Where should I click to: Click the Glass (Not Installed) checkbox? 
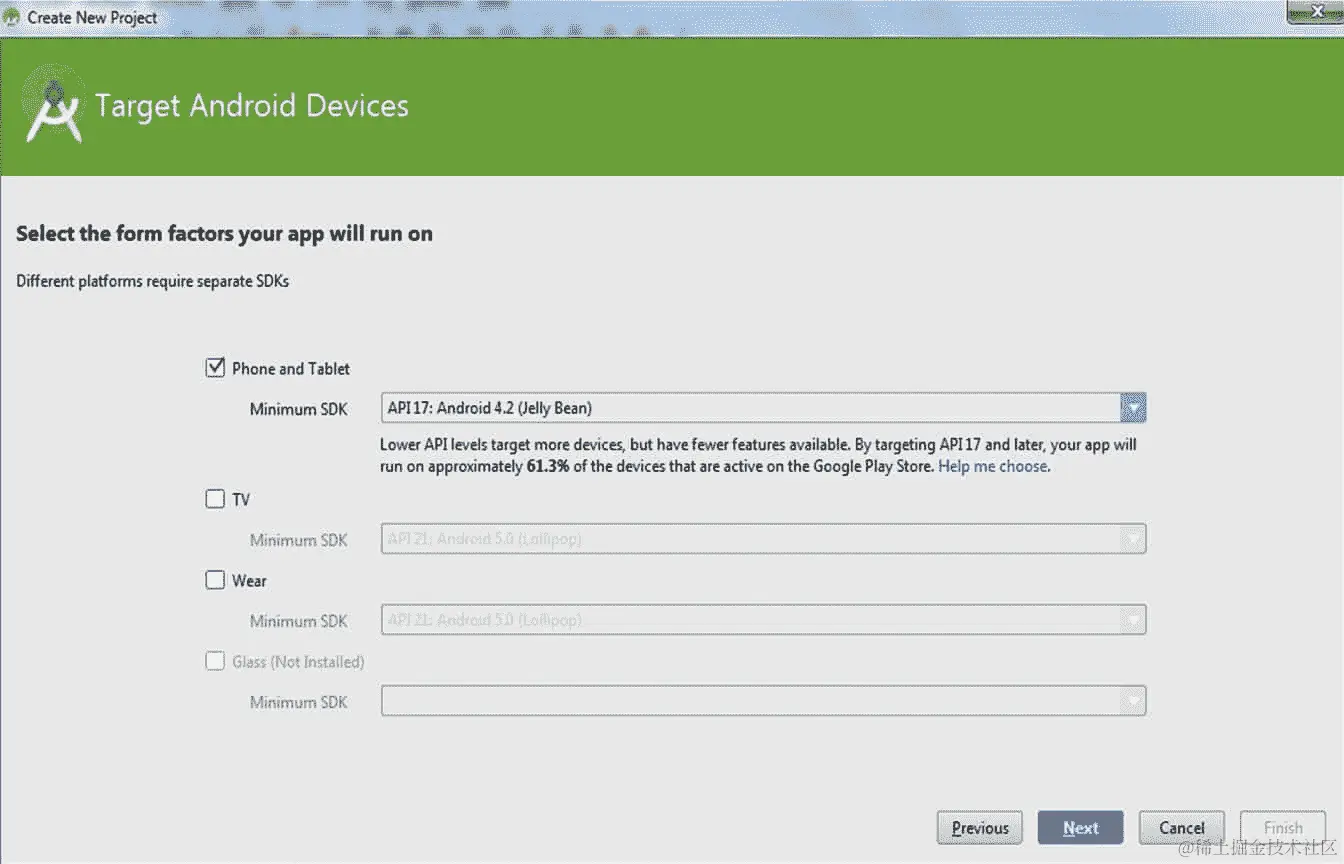point(215,660)
